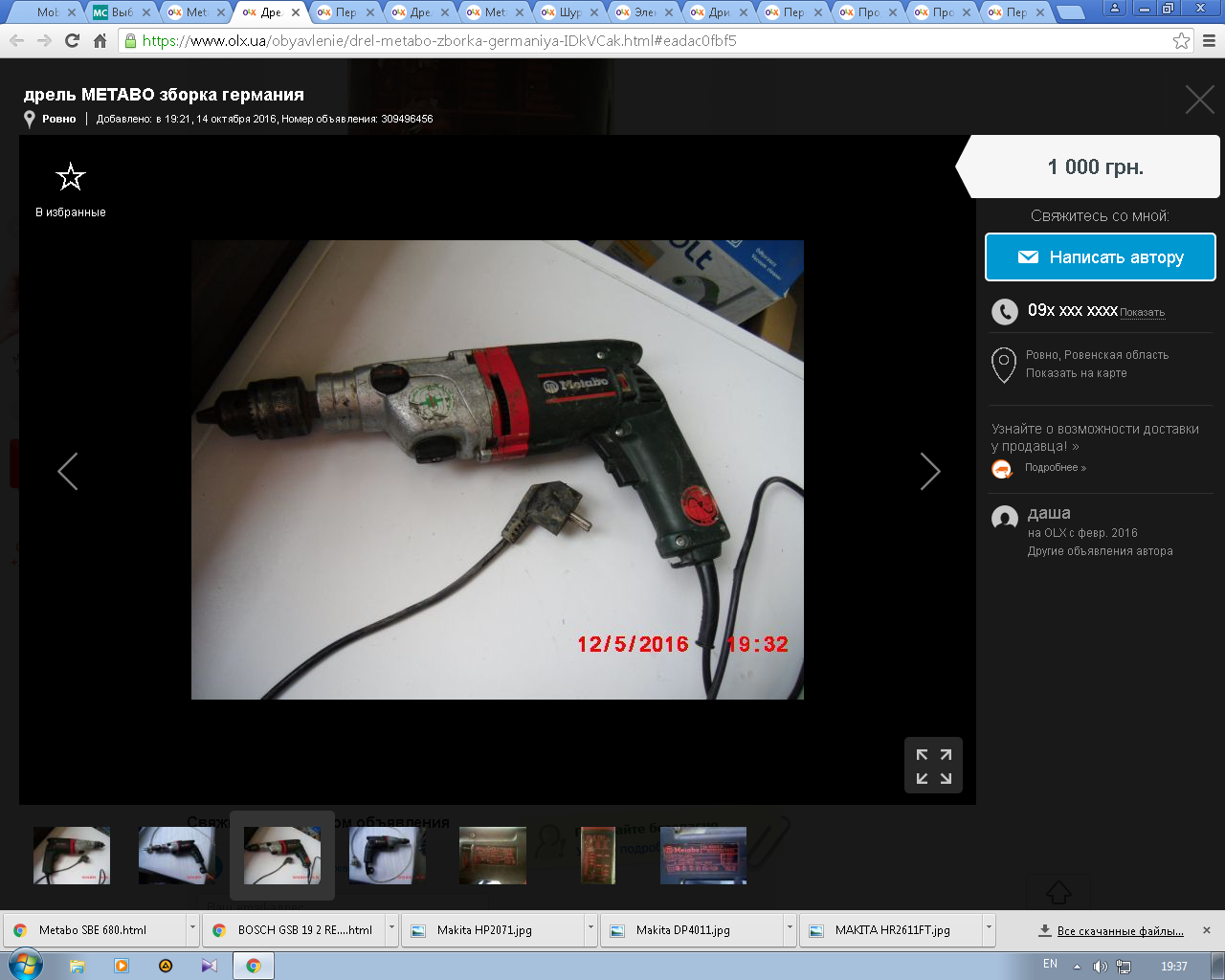The width and height of the screenshot is (1225, 980).
Task: Click the network icon in system tray
Action: [x=1124, y=967]
